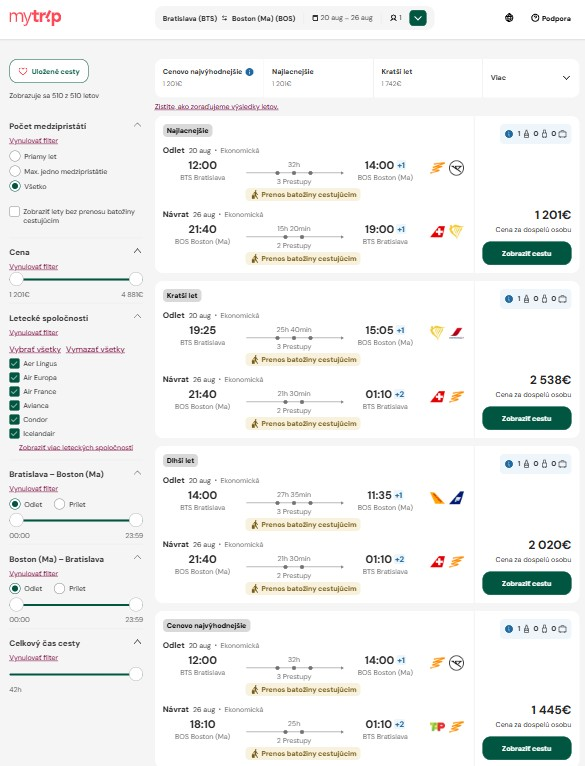Viewport: 585px width, 766px height.
Task: Expand the green search dropdown button
Action: tap(418, 18)
